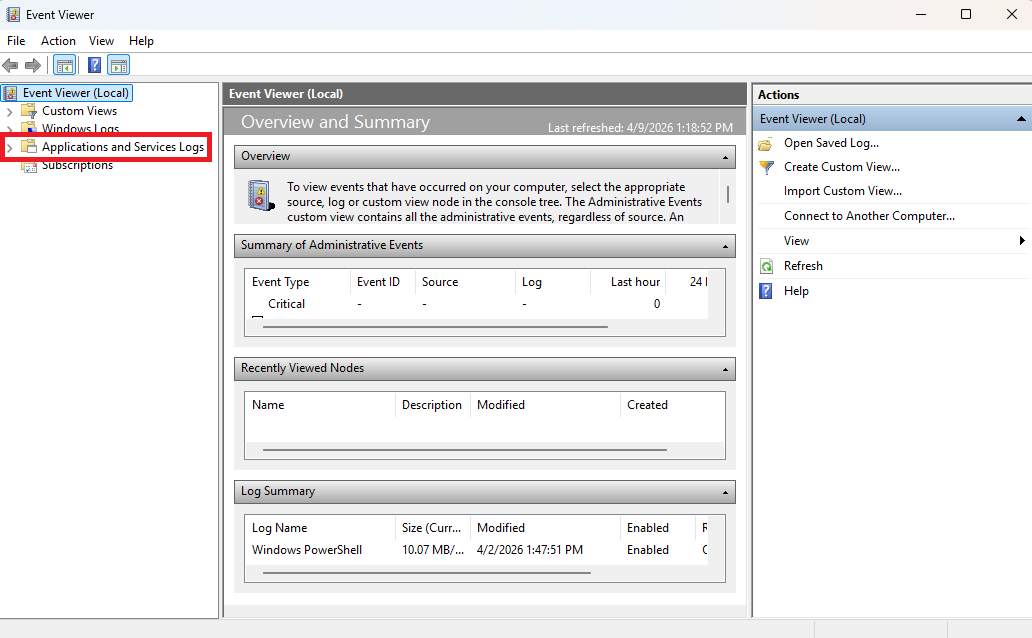Click the Log Summary horizontal scrollbar
Viewport: 1032px width, 638px height.
[426, 573]
